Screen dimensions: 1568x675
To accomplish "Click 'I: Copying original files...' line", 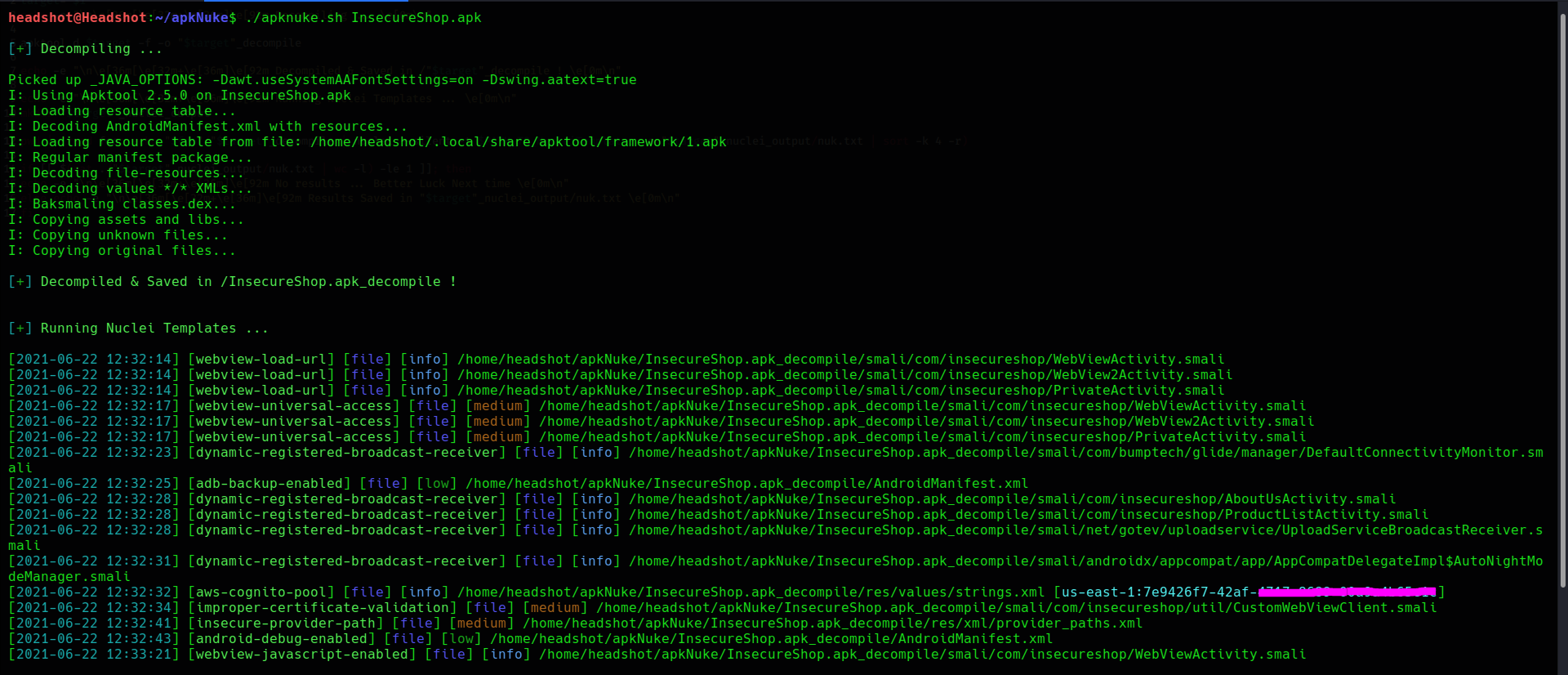I will tap(122, 251).
